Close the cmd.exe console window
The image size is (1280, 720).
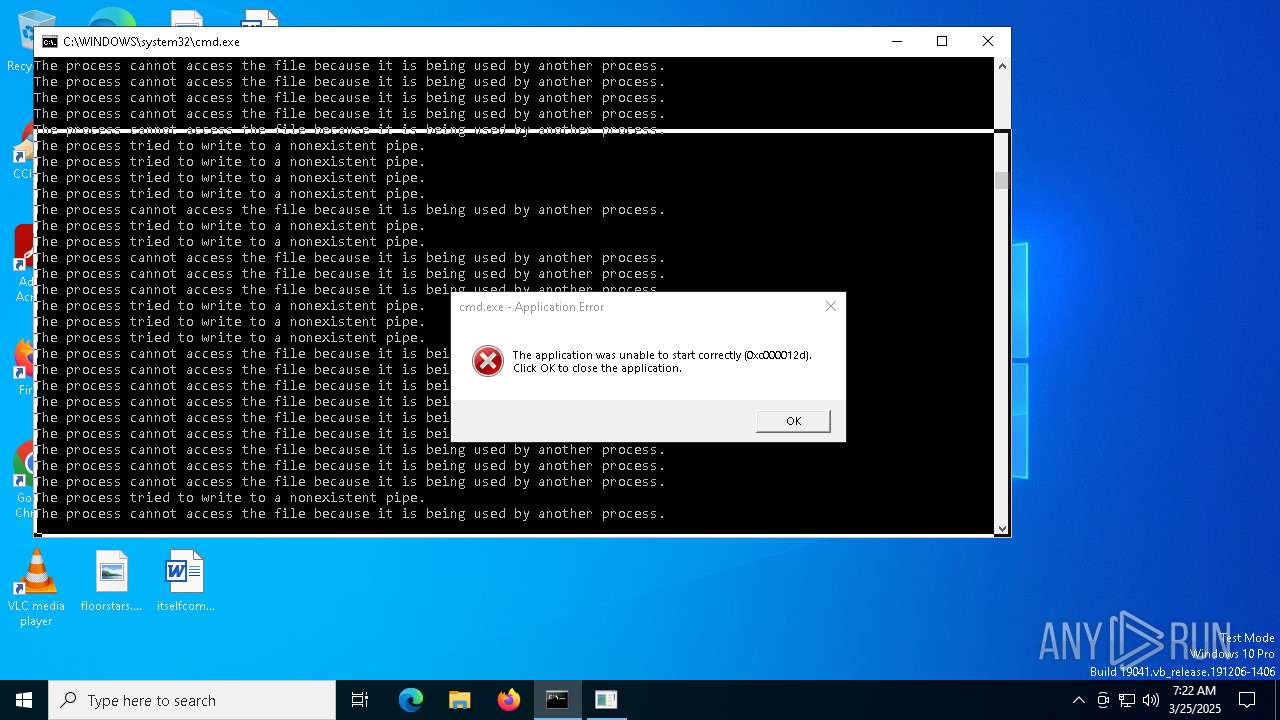988,41
